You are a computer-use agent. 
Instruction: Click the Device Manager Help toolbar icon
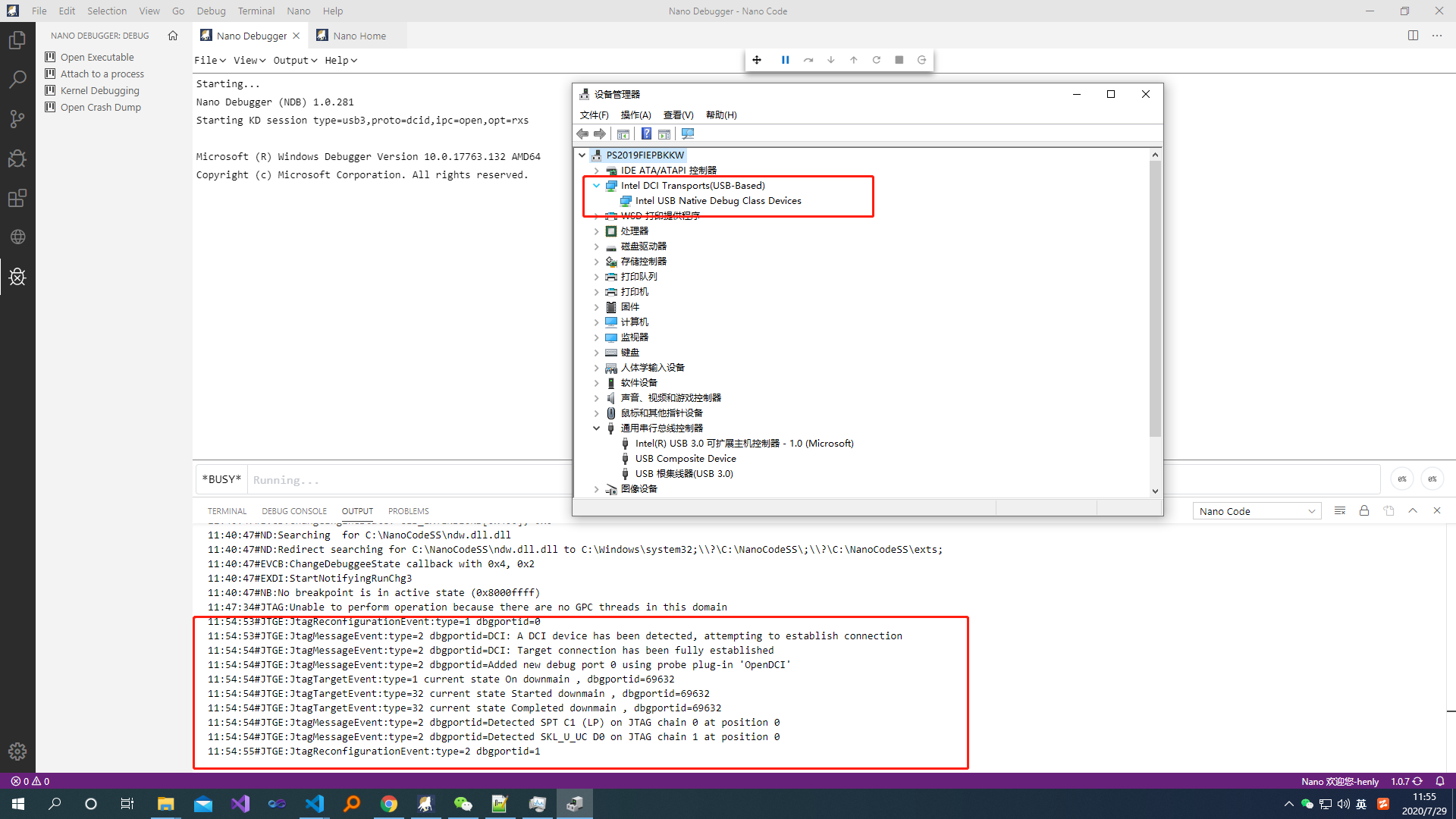click(646, 134)
